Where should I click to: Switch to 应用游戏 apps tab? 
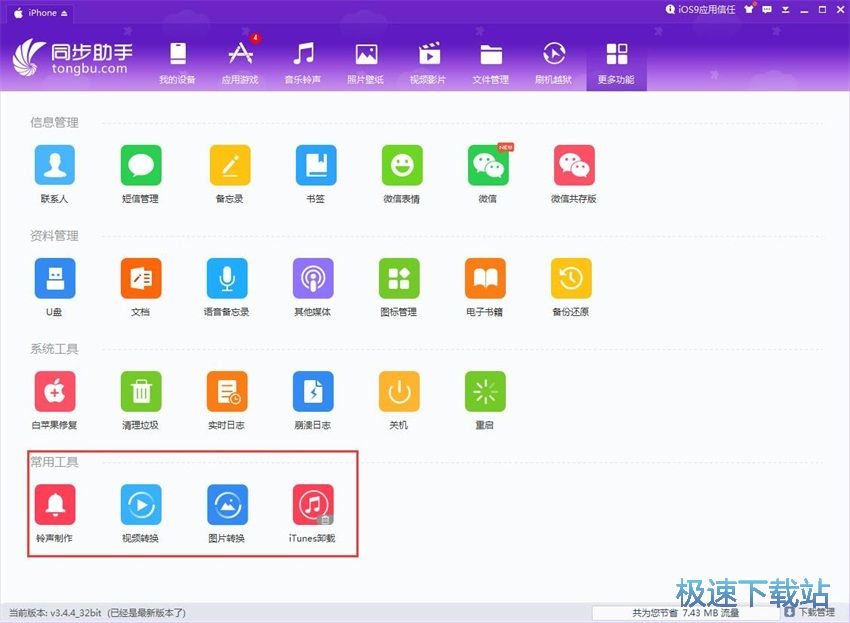click(x=240, y=63)
